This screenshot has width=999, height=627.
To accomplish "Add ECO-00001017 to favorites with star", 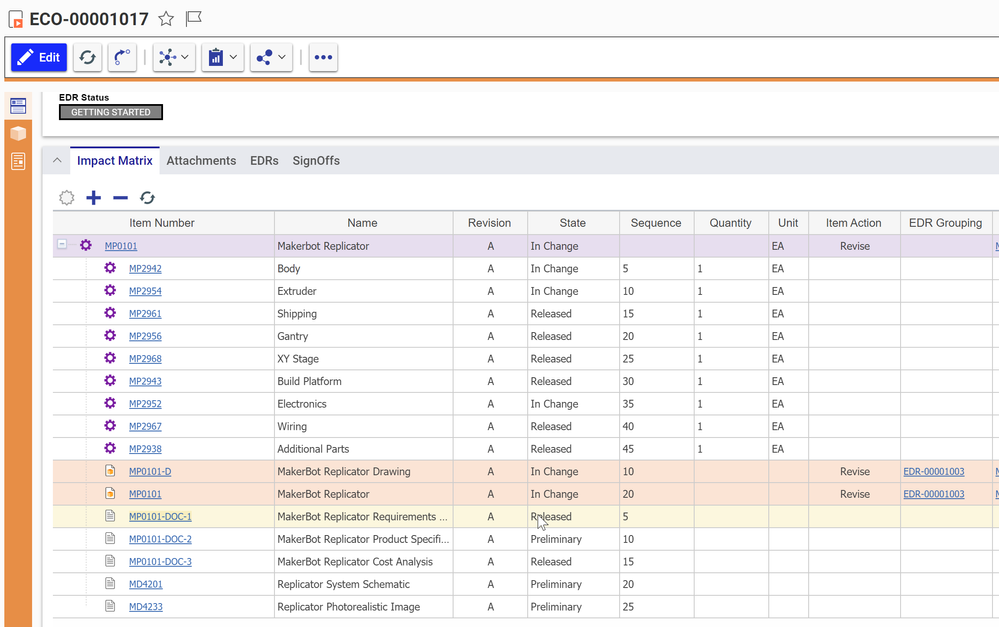I will (166, 19).
